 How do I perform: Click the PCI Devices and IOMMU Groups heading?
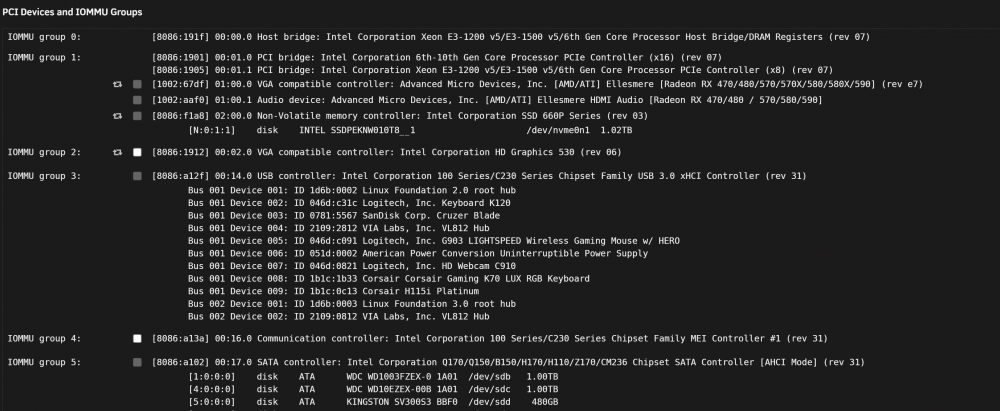[x=72, y=12]
